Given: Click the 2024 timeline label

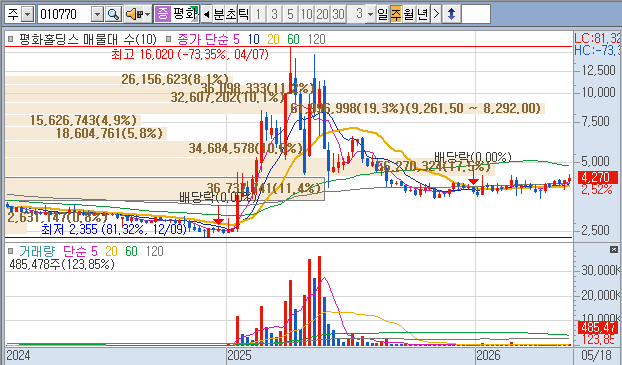Looking at the screenshot, I should [x=18, y=355].
